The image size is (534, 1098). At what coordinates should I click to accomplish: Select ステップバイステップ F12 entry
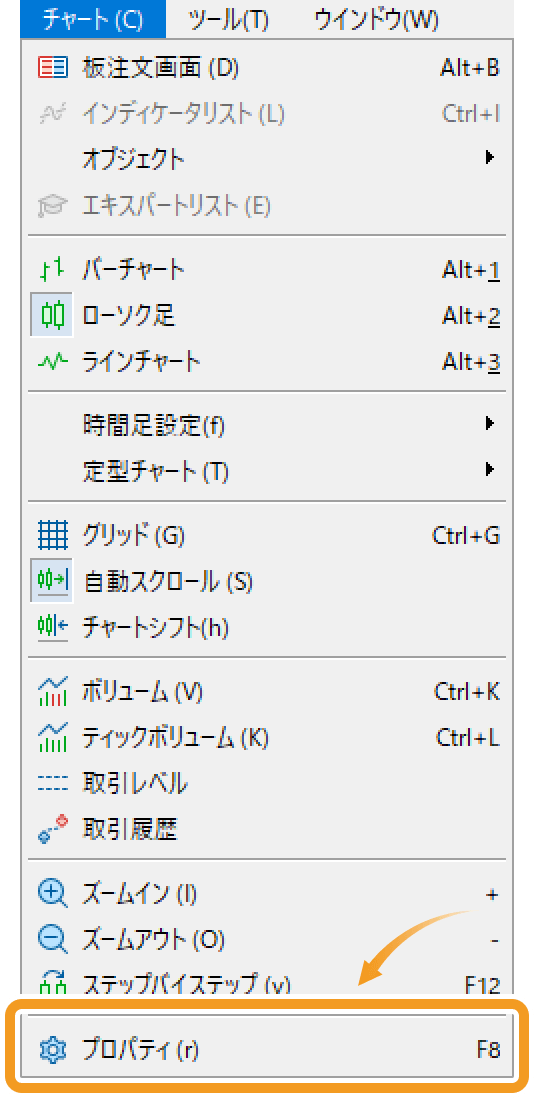tap(267, 985)
